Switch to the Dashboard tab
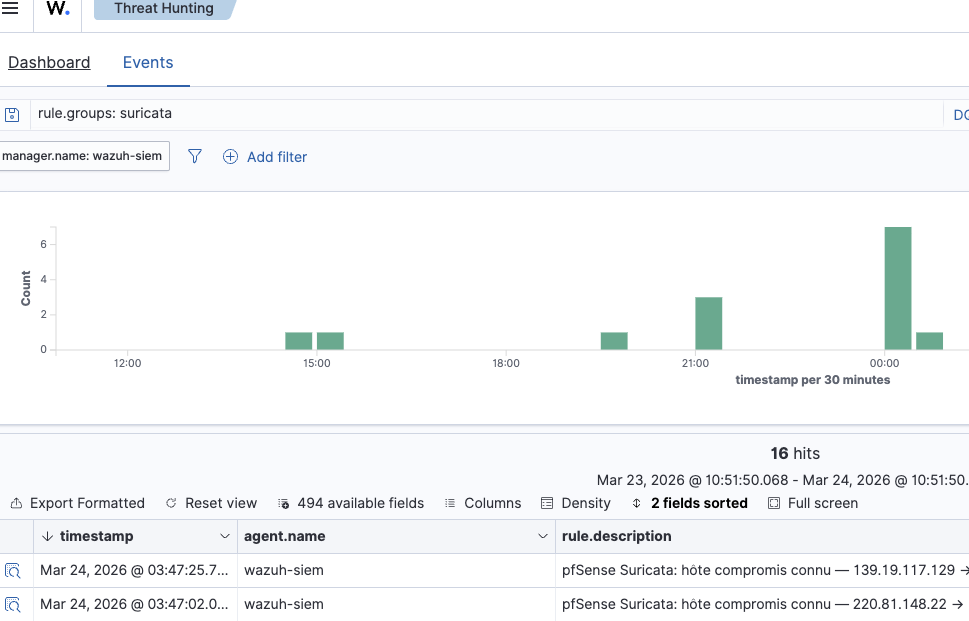This screenshot has height=621, width=969. coord(49,62)
